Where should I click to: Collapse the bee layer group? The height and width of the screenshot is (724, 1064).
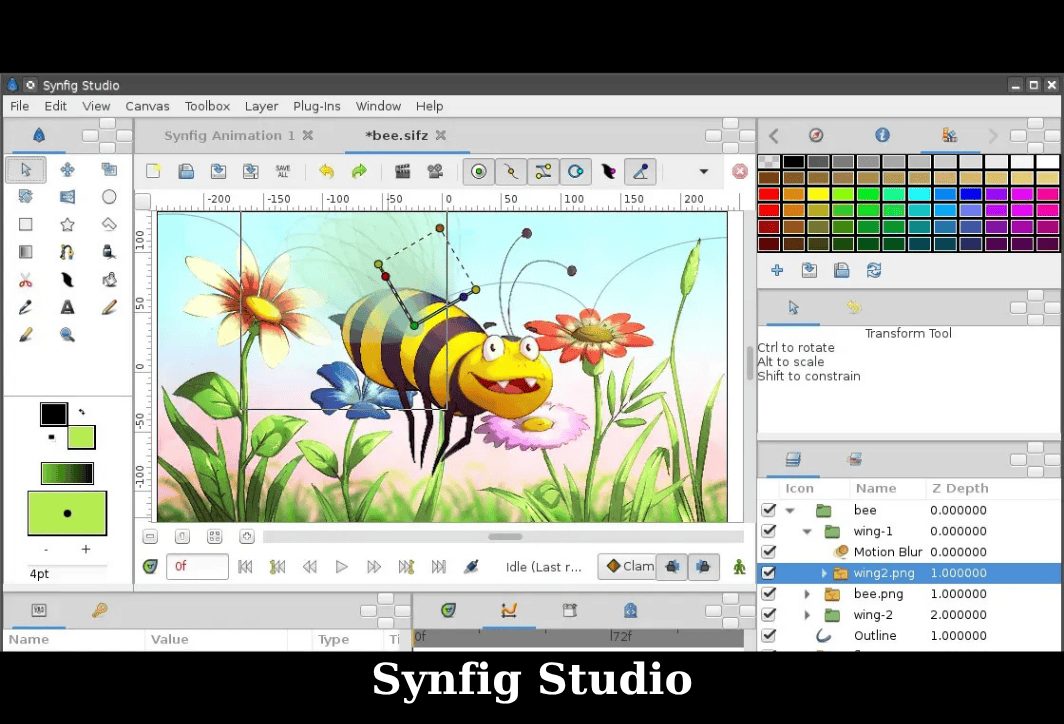(x=790, y=510)
